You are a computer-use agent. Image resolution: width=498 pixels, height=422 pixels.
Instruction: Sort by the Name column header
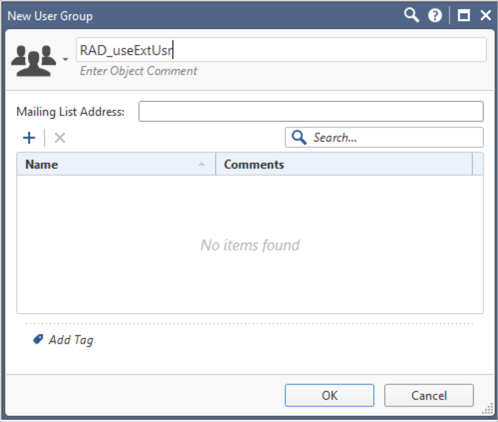click(116, 164)
